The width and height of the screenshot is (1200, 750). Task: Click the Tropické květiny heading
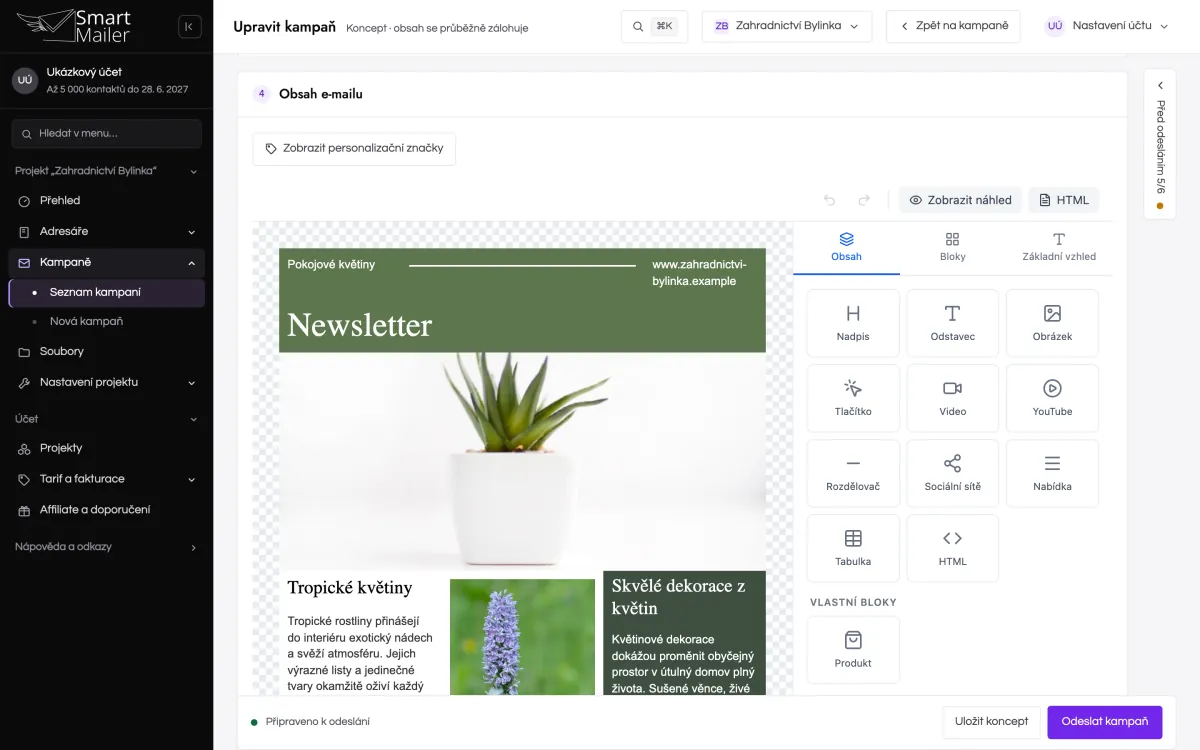coord(350,588)
